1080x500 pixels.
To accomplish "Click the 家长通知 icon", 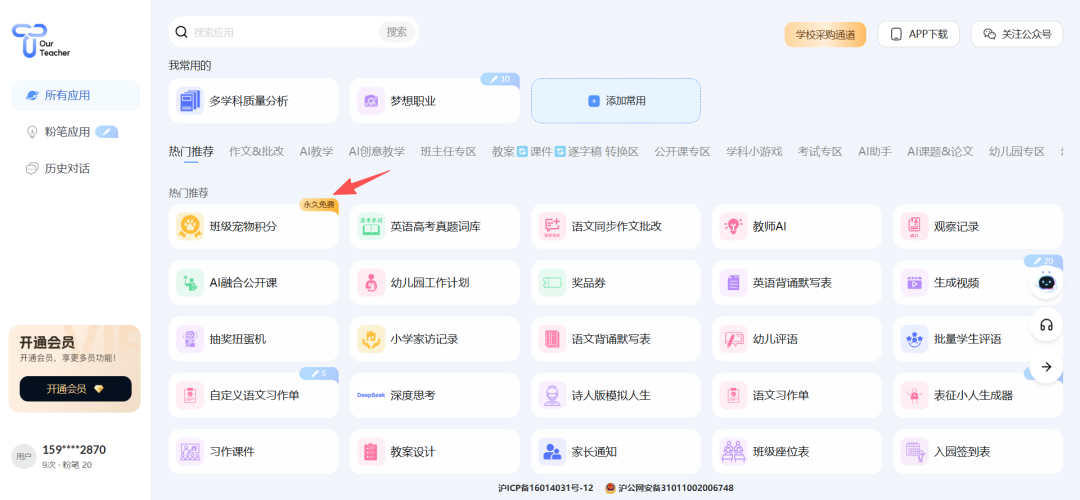I will 552,452.
